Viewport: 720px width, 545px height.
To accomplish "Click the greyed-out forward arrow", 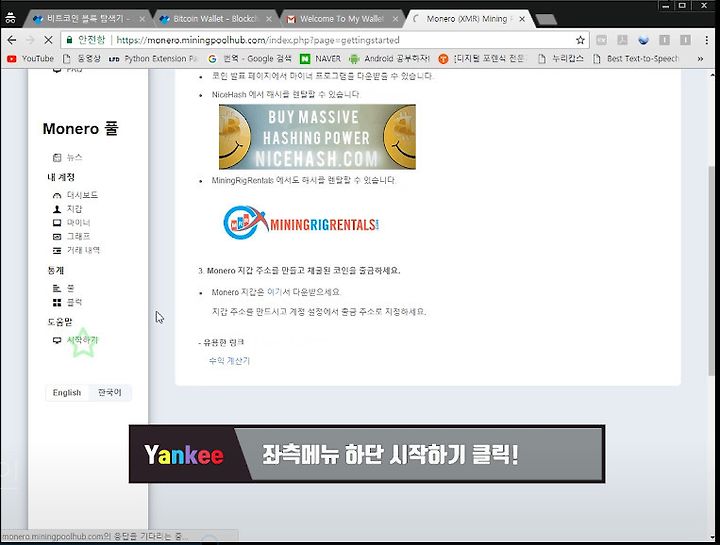I will [30, 40].
